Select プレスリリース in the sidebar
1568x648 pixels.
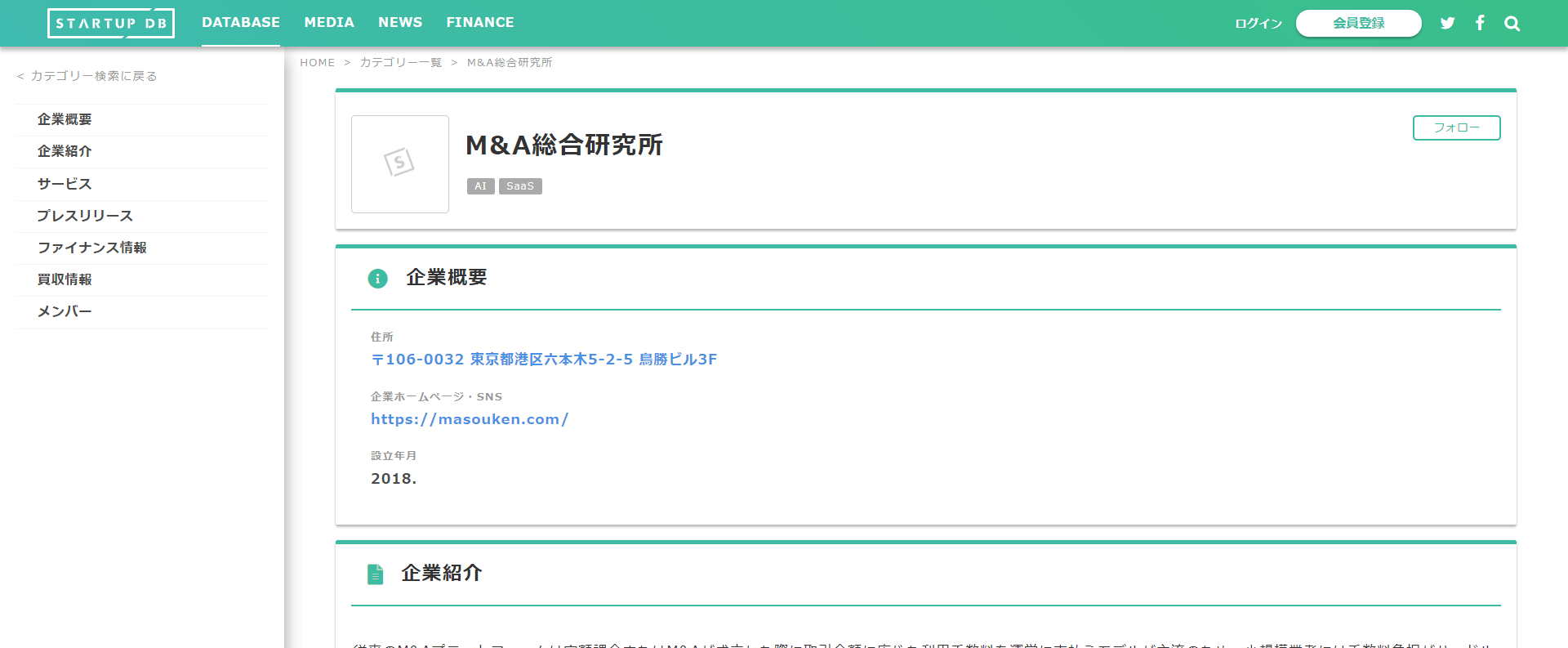[x=142, y=216]
